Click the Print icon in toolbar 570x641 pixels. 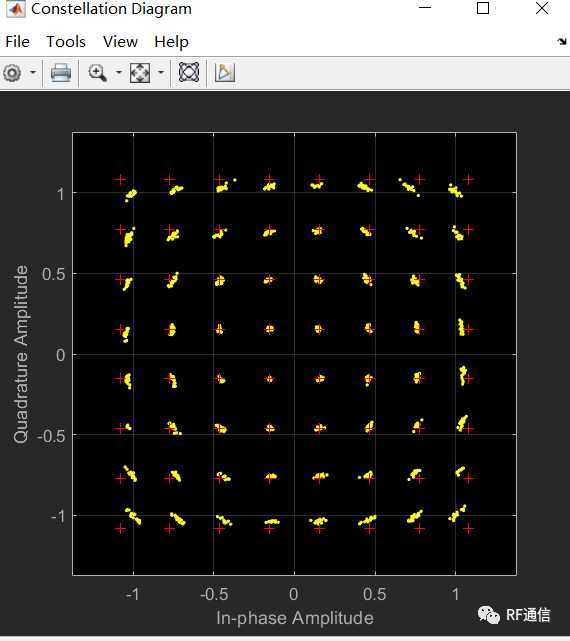click(61, 73)
